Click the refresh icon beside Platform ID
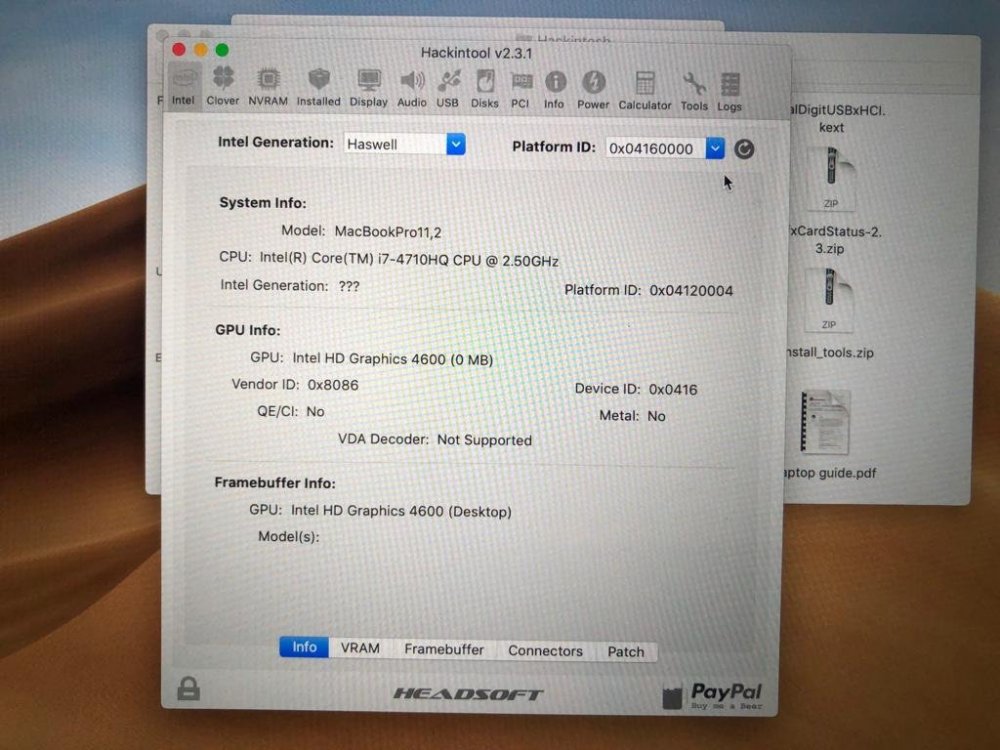This screenshot has width=1000, height=750. (744, 149)
